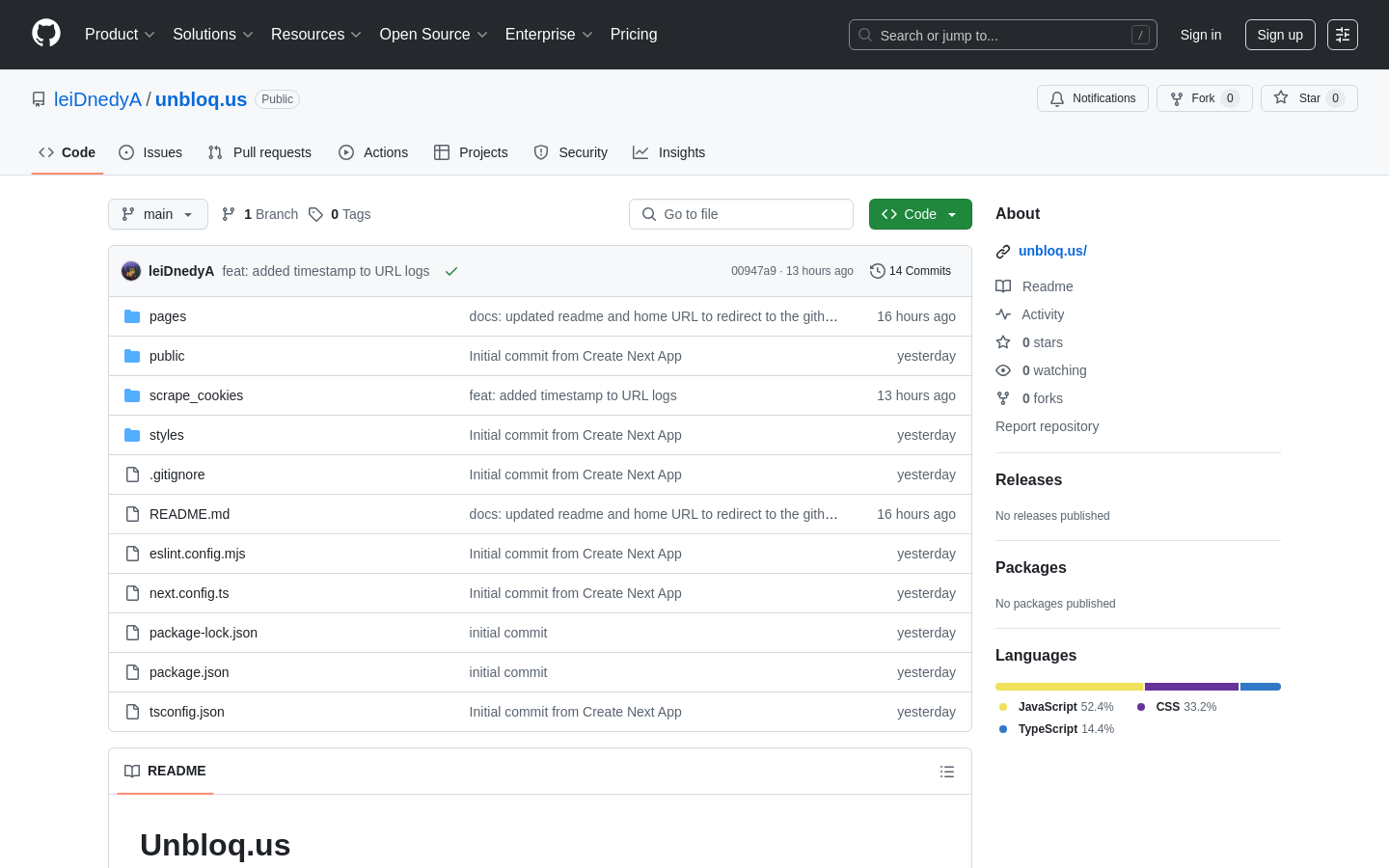Image resolution: width=1389 pixels, height=868 pixels.
Task: Click Report repository link
Action: [x=1047, y=426]
